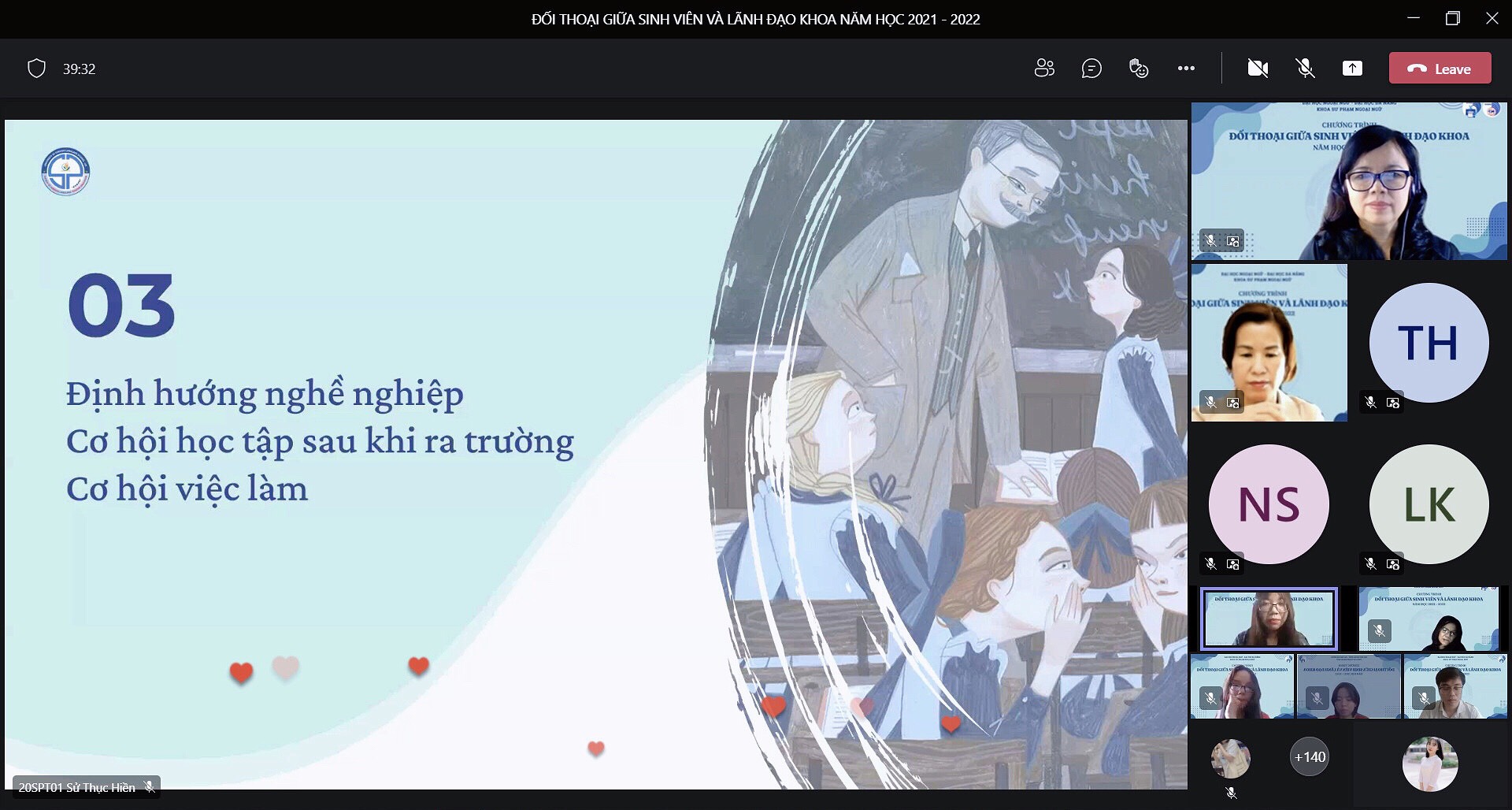Click the shield security icon
The height and width of the screenshot is (810, 1512).
36,69
